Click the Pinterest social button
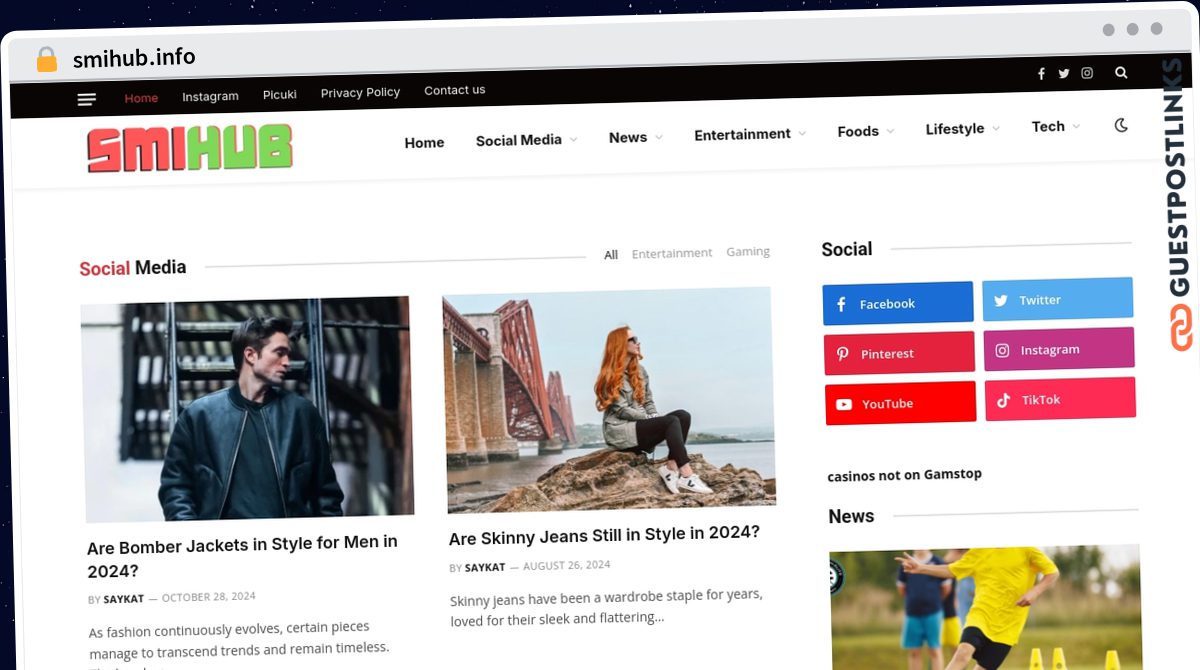The image size is (1200, 670). tap(898, 354)
